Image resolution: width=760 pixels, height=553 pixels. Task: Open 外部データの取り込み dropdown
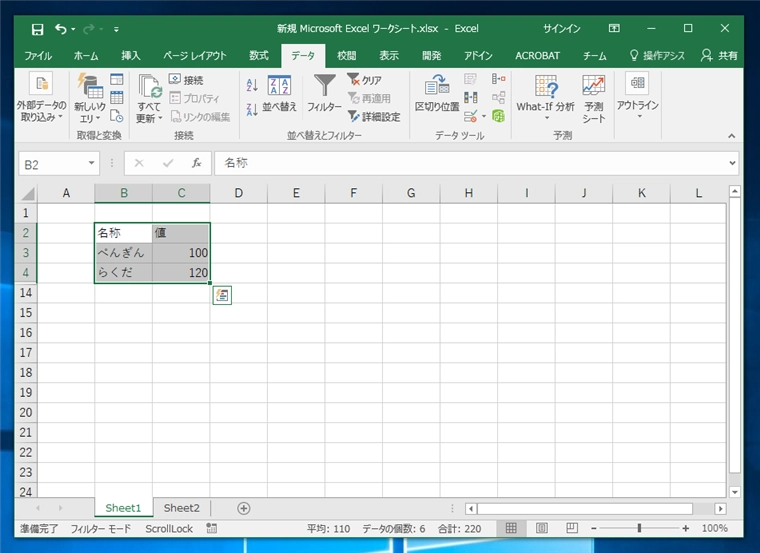pyautogui.click(x=41, y=97)
